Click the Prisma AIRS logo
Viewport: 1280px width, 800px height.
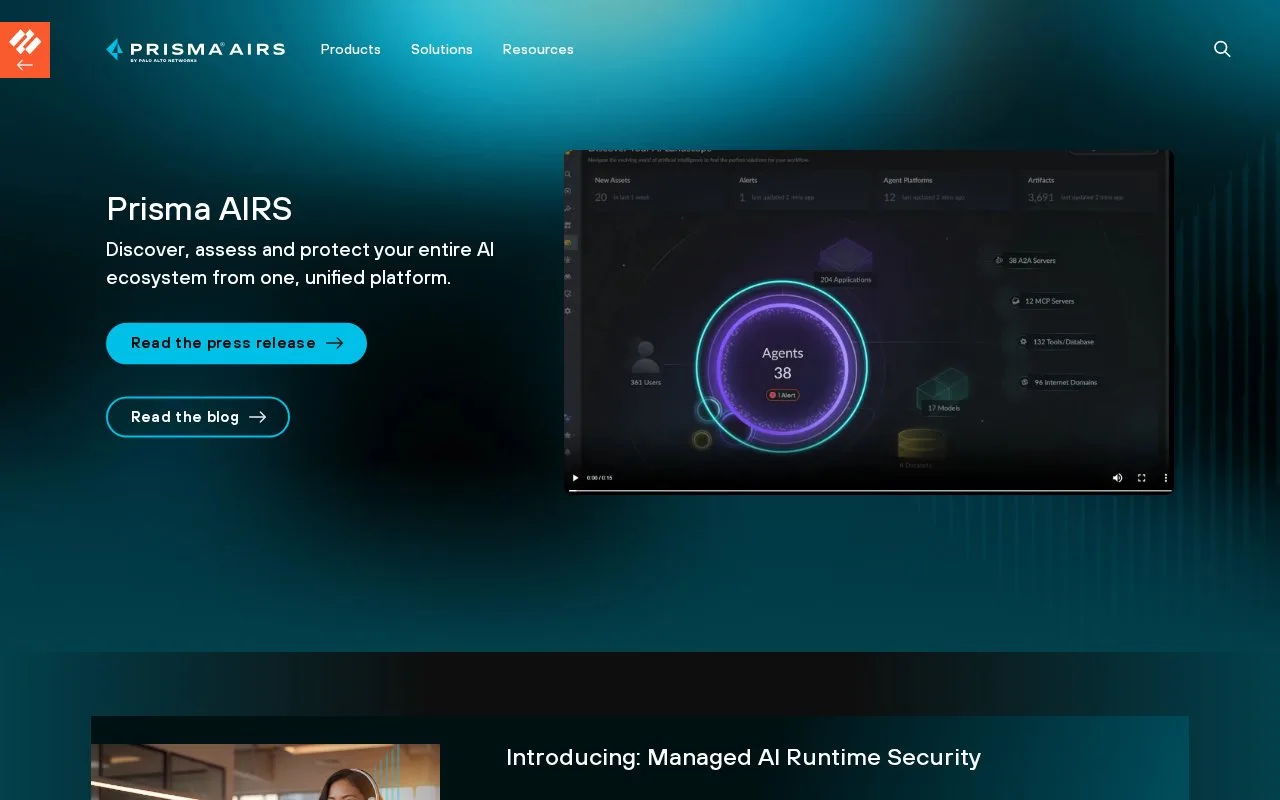point(196,50)
